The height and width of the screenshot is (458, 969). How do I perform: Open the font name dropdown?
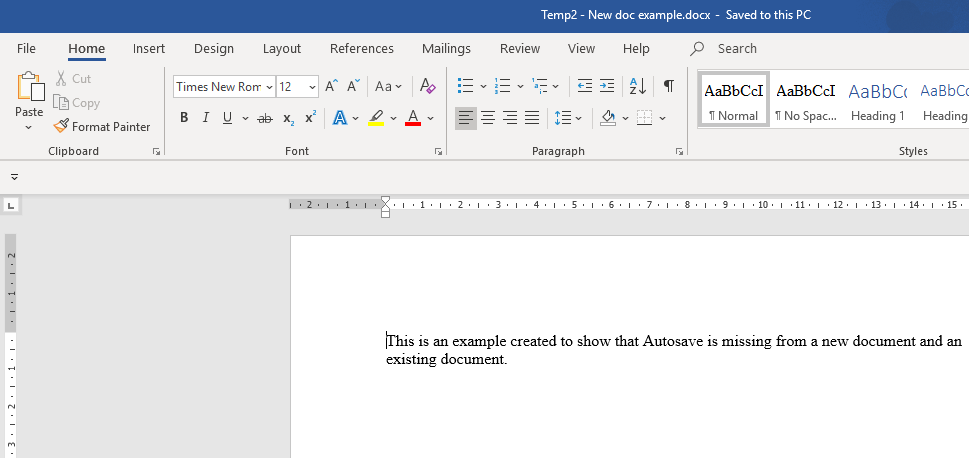[269, 87]
